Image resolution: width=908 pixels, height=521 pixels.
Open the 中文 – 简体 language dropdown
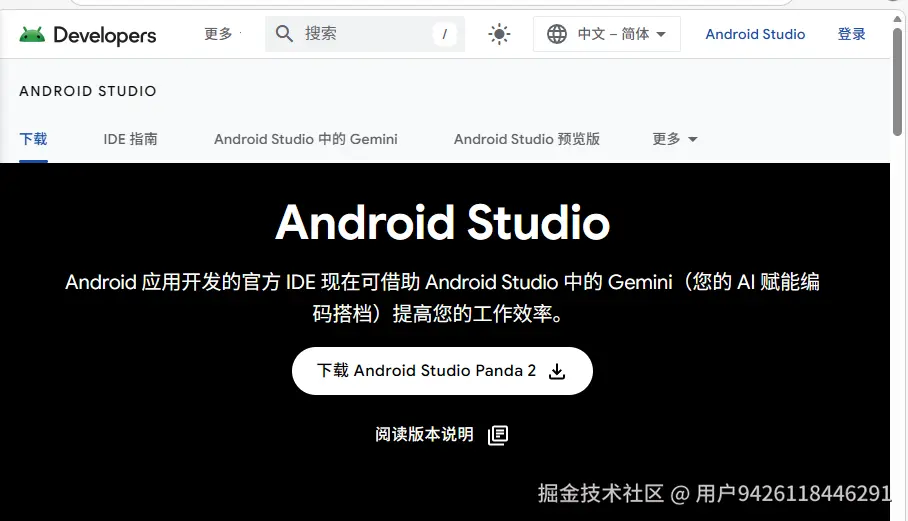606,34
